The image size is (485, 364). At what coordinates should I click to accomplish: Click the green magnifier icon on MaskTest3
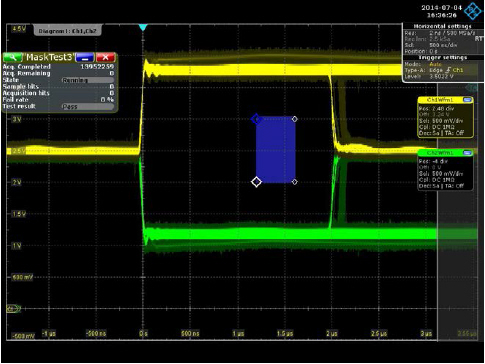click(13, 57)
